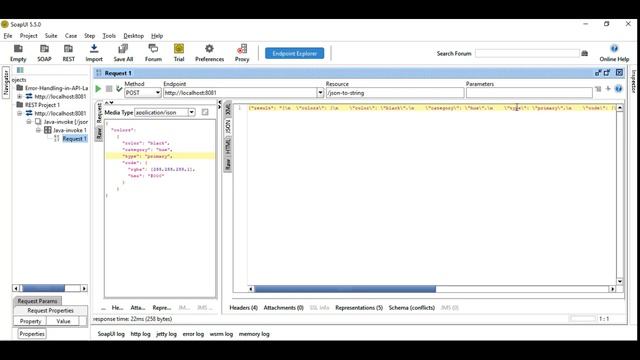The image size is (640, 360).
Task: Open Preferences gear icon
Action: click(x=209, y=53)
